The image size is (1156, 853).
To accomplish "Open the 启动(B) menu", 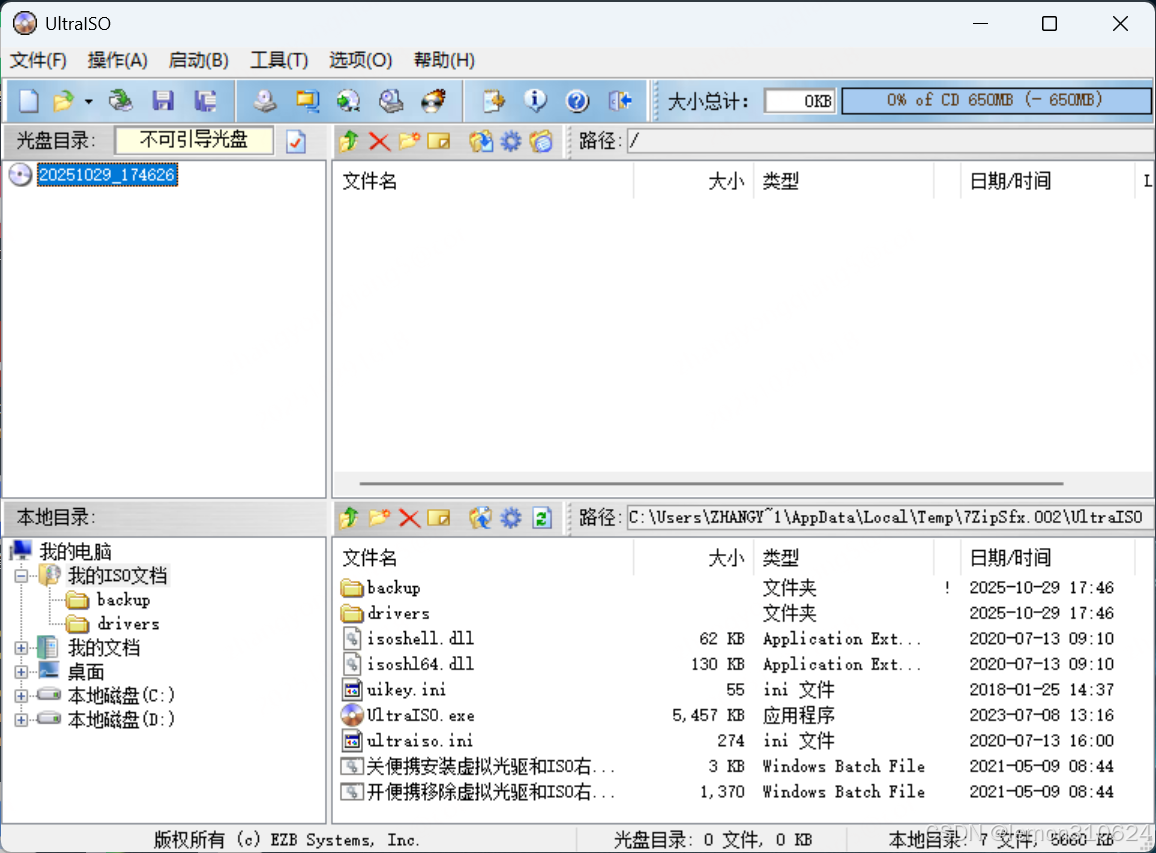I will (x=198, y=60).
